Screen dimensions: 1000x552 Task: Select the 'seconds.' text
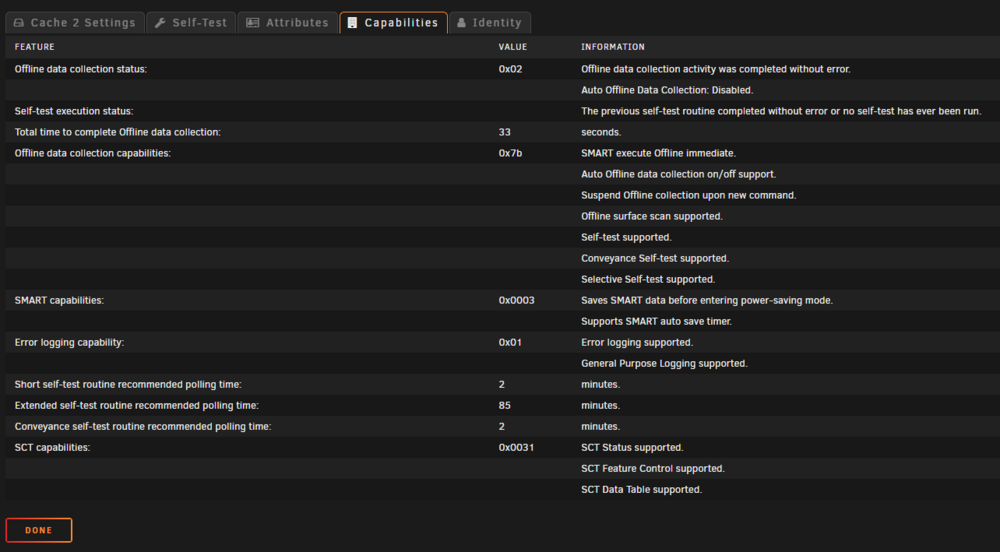601,132
